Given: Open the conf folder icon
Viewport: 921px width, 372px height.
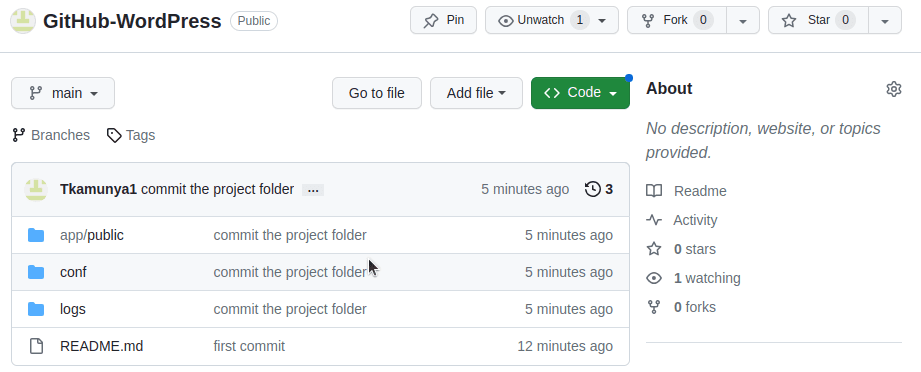Looking at the screenshot, I should (x=36, y=272).
